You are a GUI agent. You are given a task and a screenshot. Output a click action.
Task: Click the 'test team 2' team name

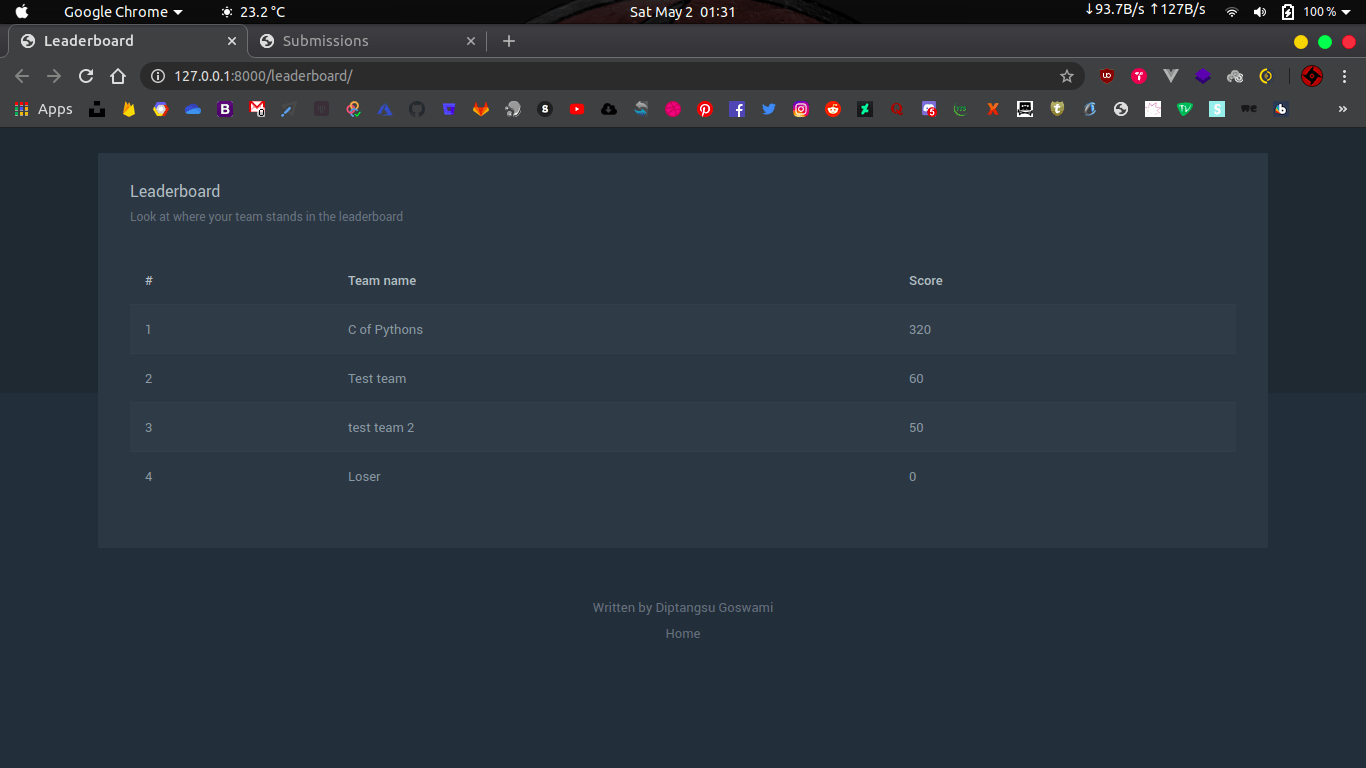coord(381,428)
